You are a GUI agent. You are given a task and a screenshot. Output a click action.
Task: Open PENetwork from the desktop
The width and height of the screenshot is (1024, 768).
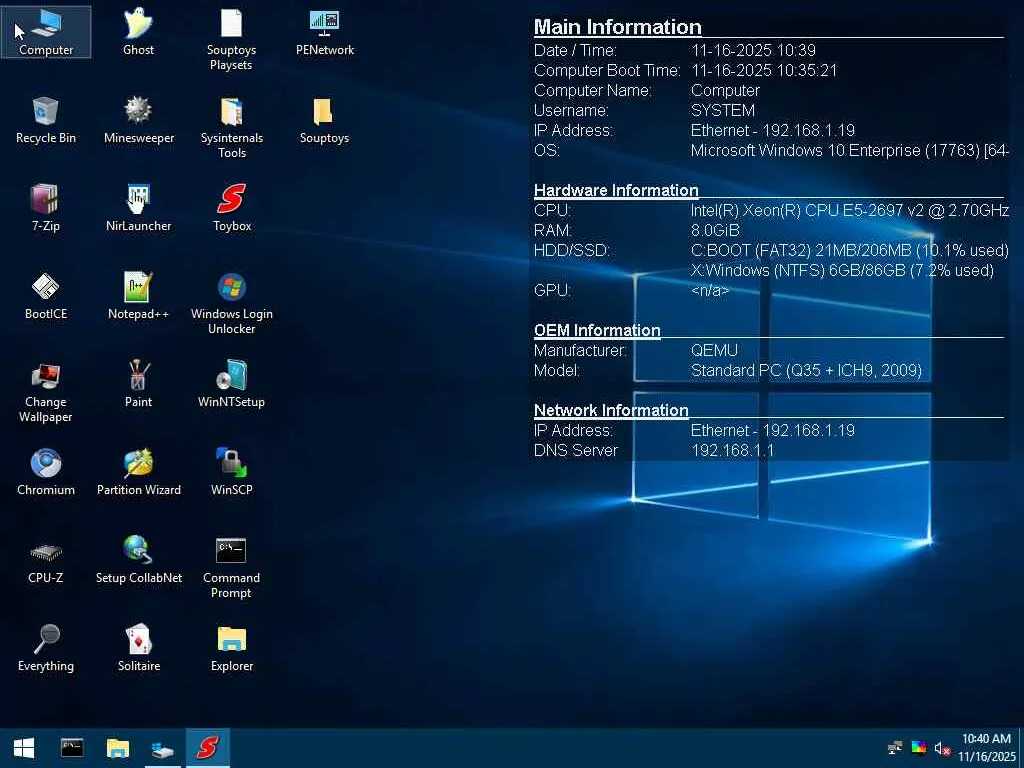click(x=325, y=33)
